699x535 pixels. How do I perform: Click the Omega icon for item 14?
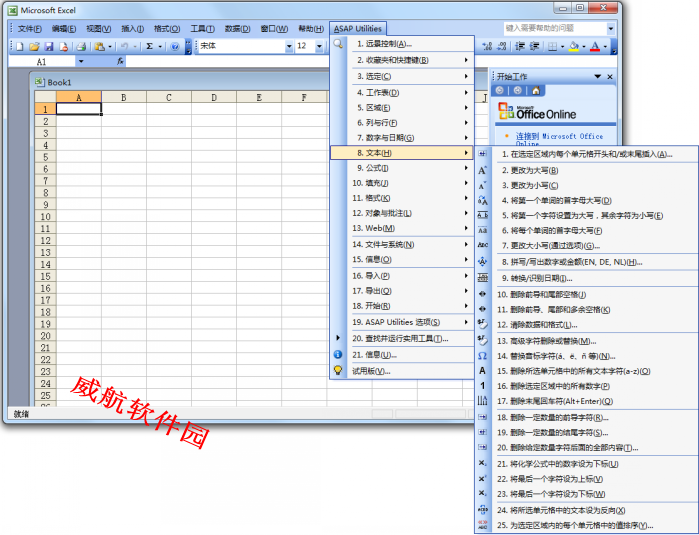point(482,356)
